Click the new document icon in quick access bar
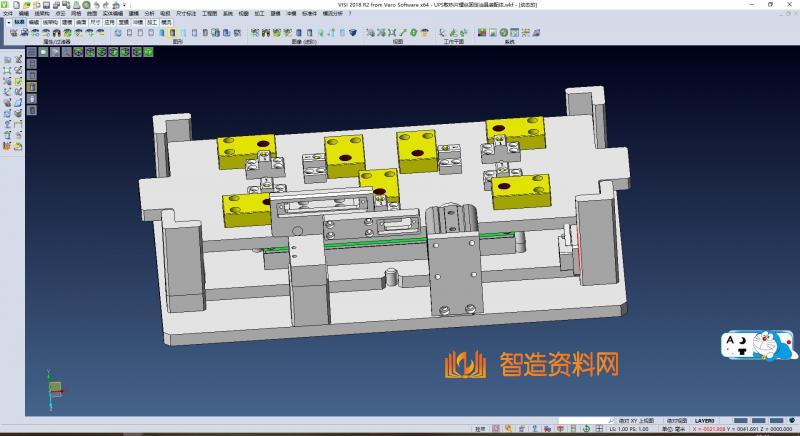Screen dimensions: 800x436 pyautogui.click(x=16, y=5)
